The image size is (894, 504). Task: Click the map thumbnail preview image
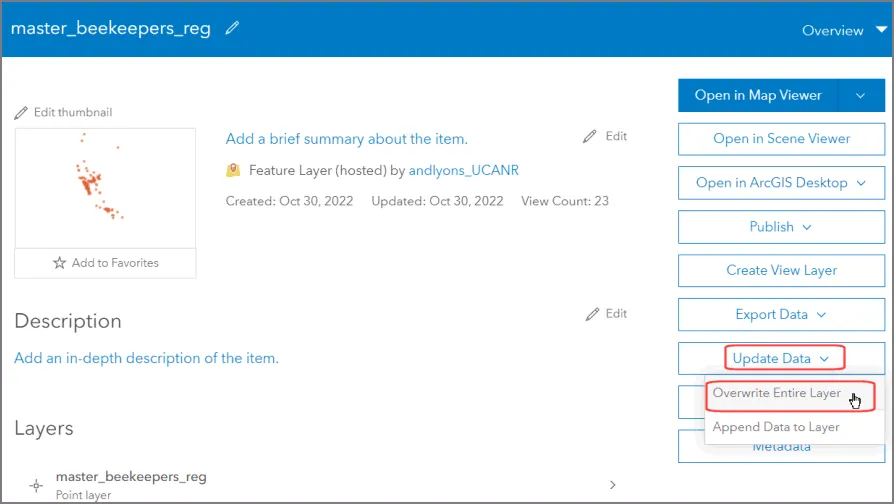click(105, 188)
